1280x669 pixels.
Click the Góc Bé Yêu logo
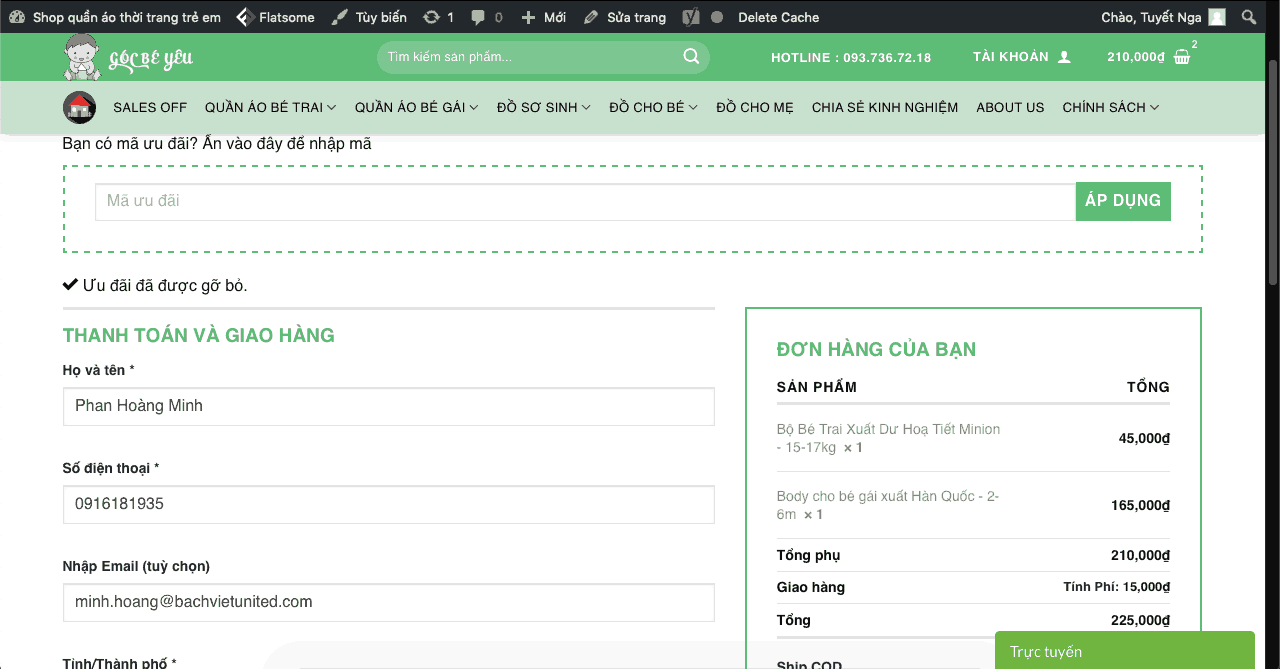point(128,58)
